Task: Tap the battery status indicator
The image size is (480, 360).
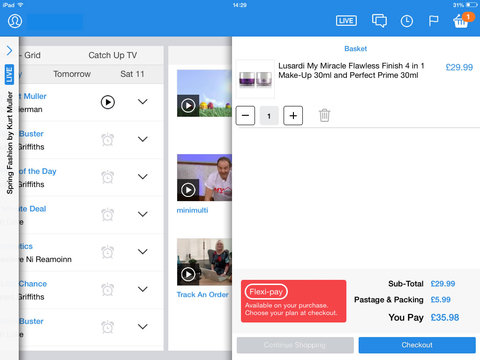Action: pyautogui.click(x=472, y=5)
